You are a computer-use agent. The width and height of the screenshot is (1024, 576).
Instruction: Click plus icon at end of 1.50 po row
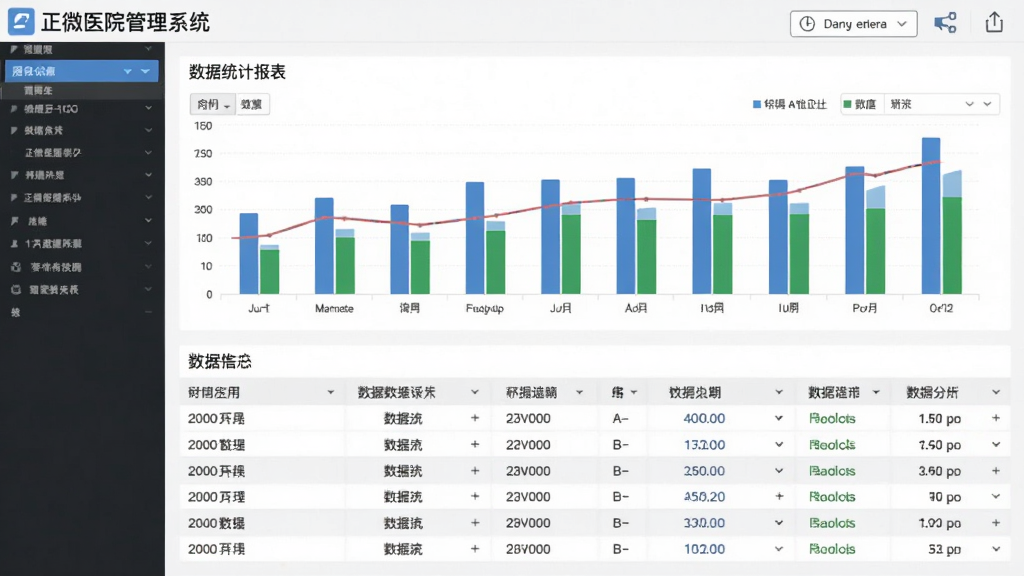pos(996,418)
